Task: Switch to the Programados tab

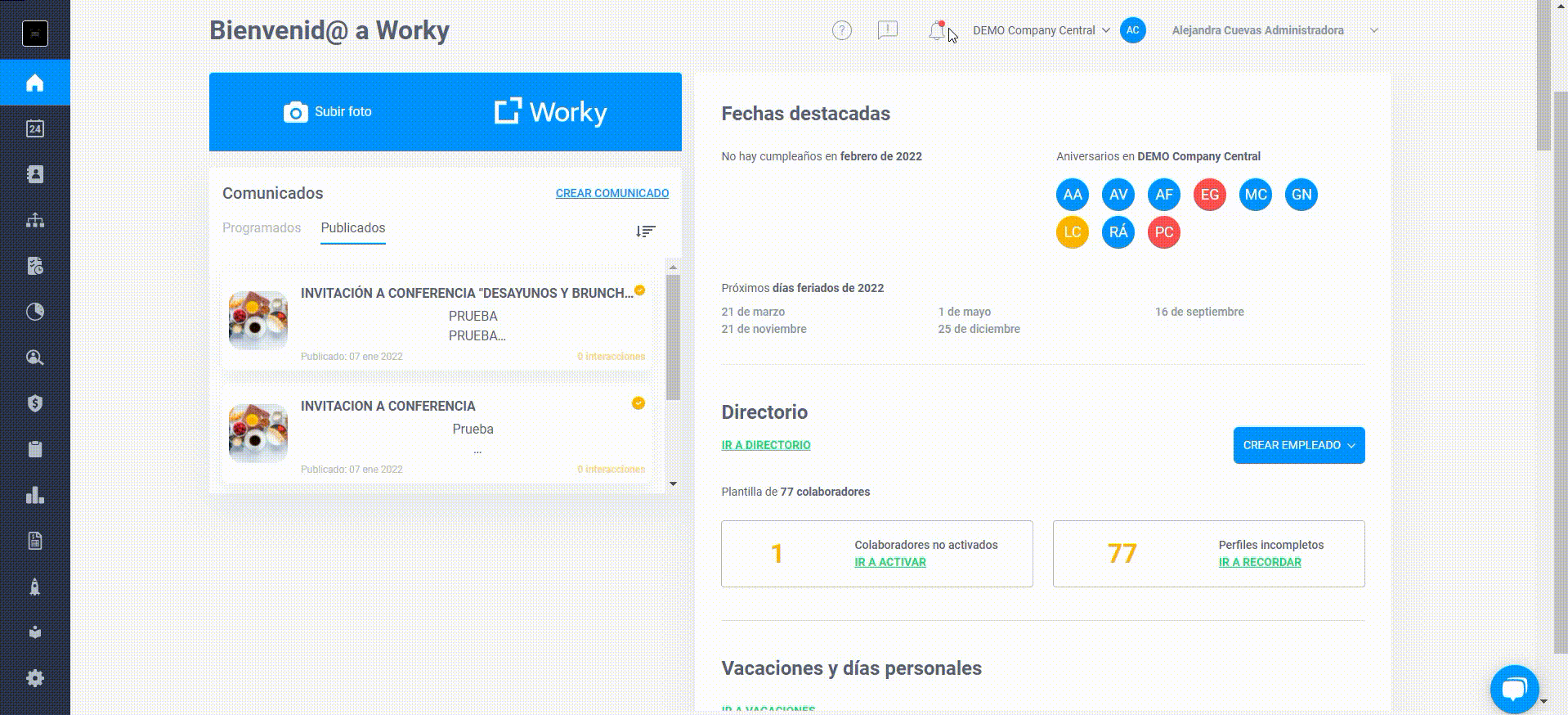Action: (x=262, y=227)
